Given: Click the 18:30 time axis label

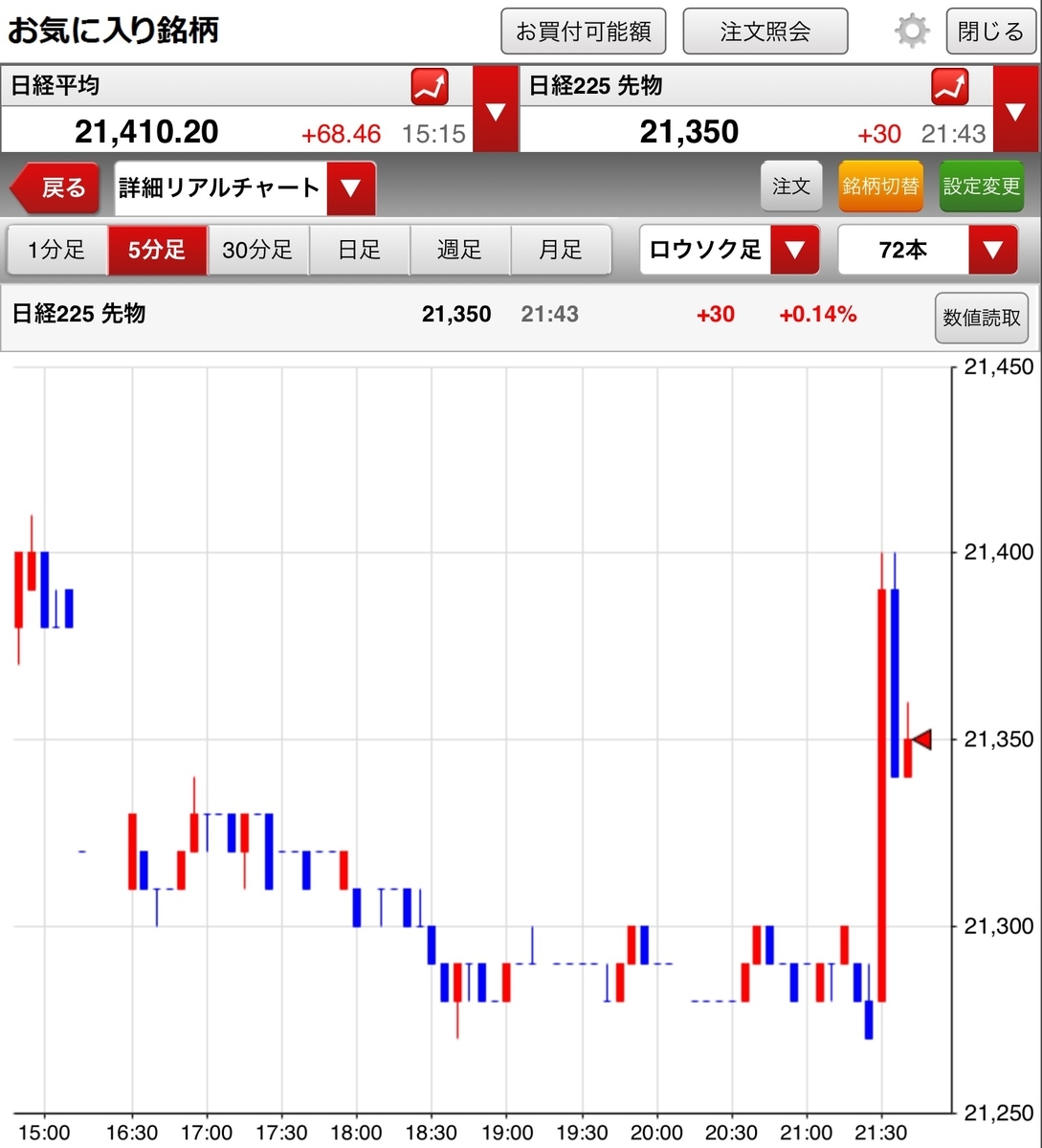Looking at the screenshot, I should (432, 1134).
